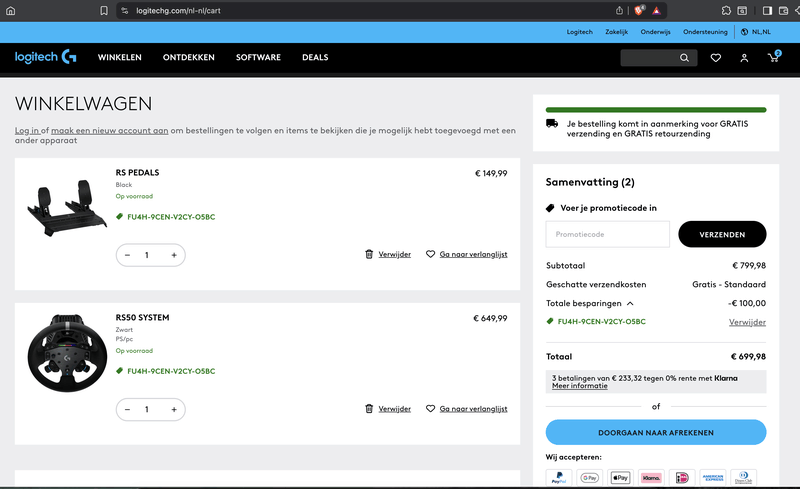The height and width of the screenshot is (489, 800).
Task: Click Verwijder link for RS50 System
Action: coord(394,408)
